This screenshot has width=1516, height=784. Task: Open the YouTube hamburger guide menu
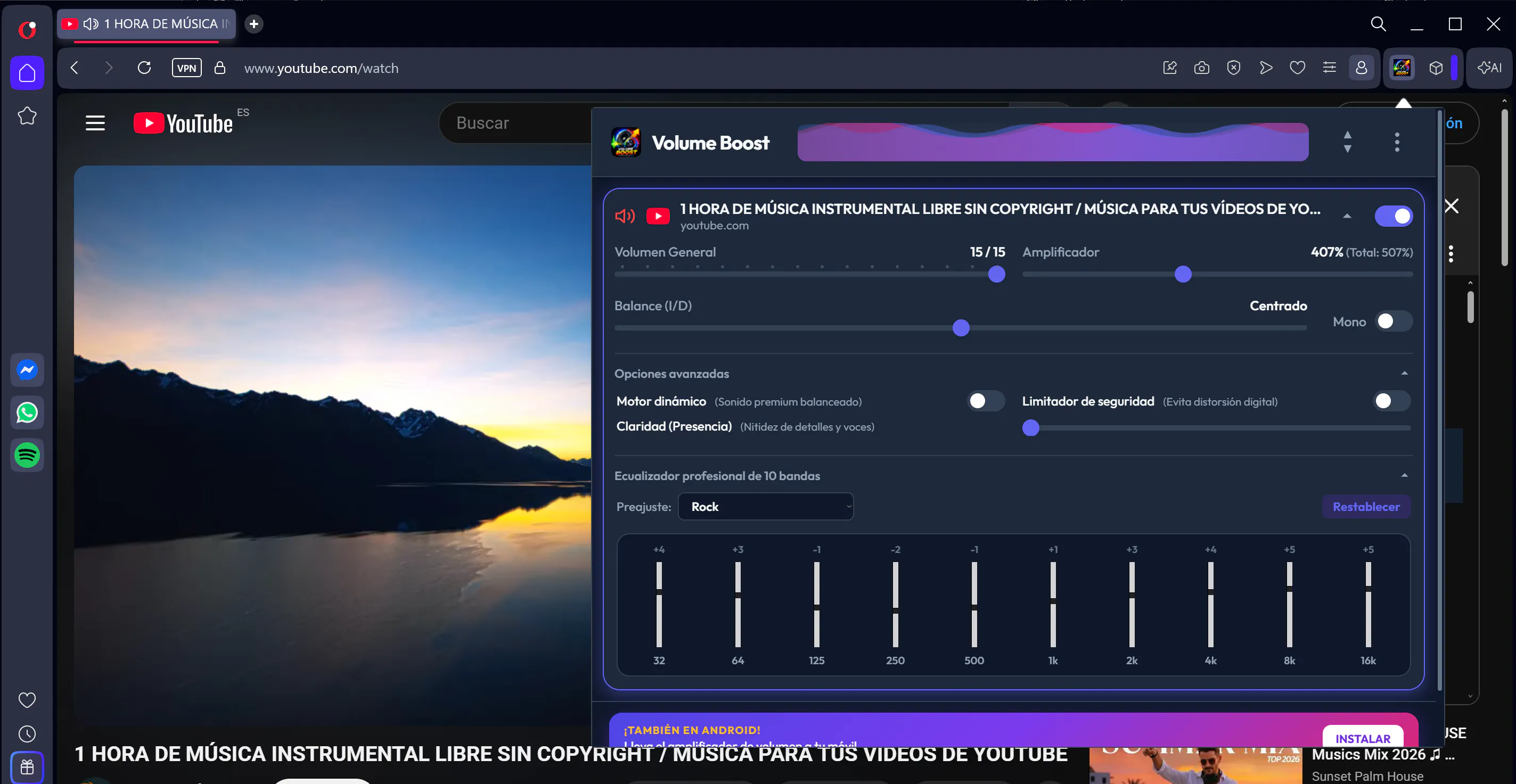coord(95,123)
